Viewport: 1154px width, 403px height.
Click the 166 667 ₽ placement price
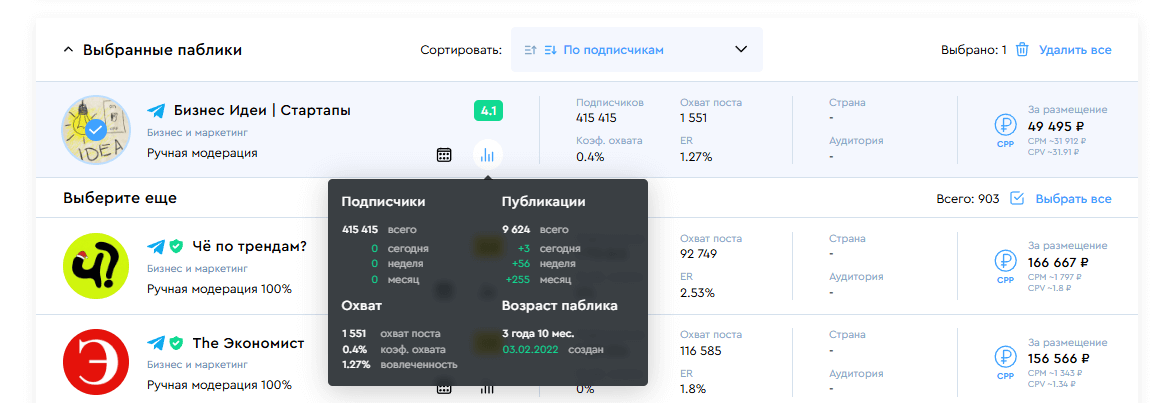point(1058,263)
